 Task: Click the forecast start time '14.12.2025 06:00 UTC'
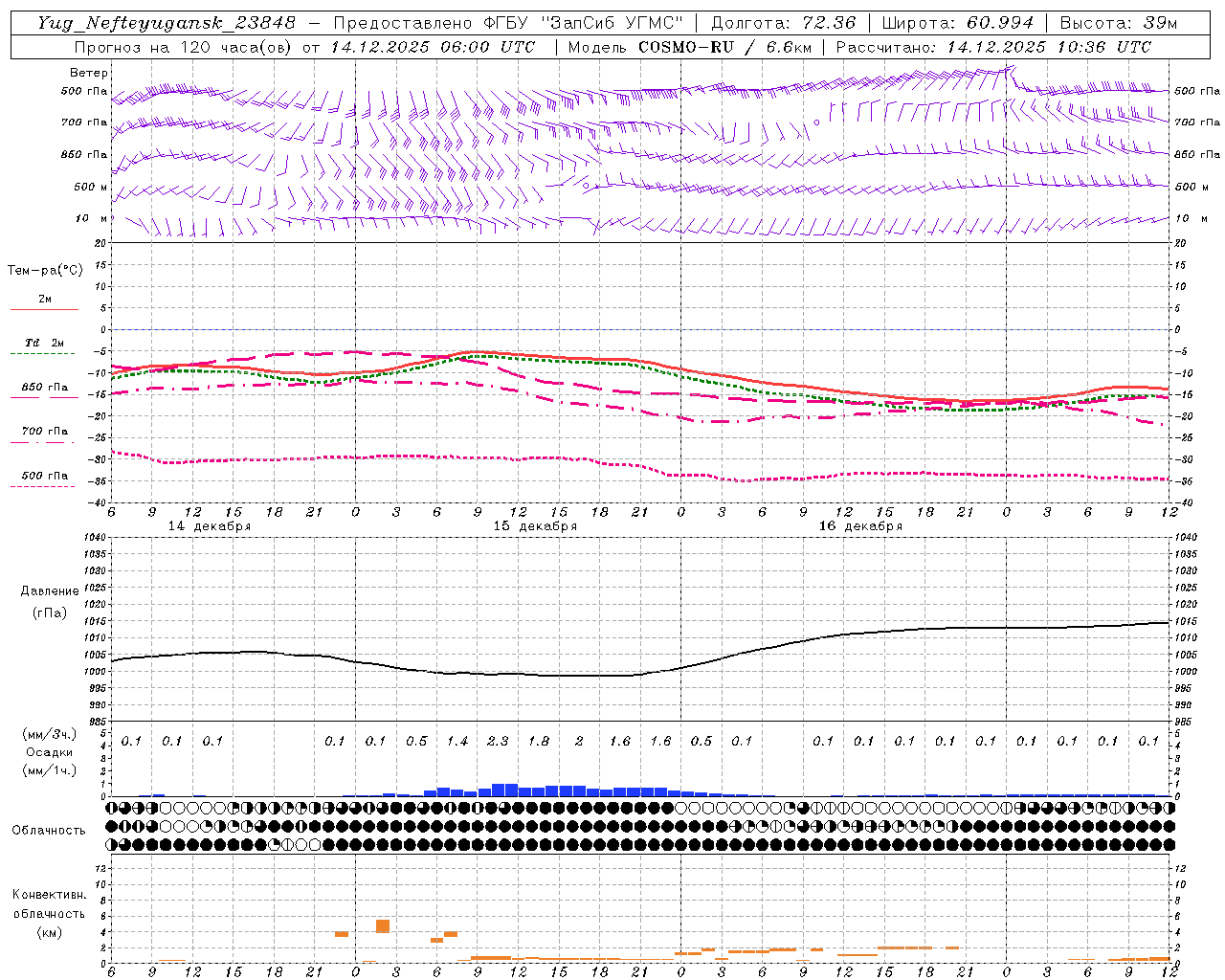point(433,47)
